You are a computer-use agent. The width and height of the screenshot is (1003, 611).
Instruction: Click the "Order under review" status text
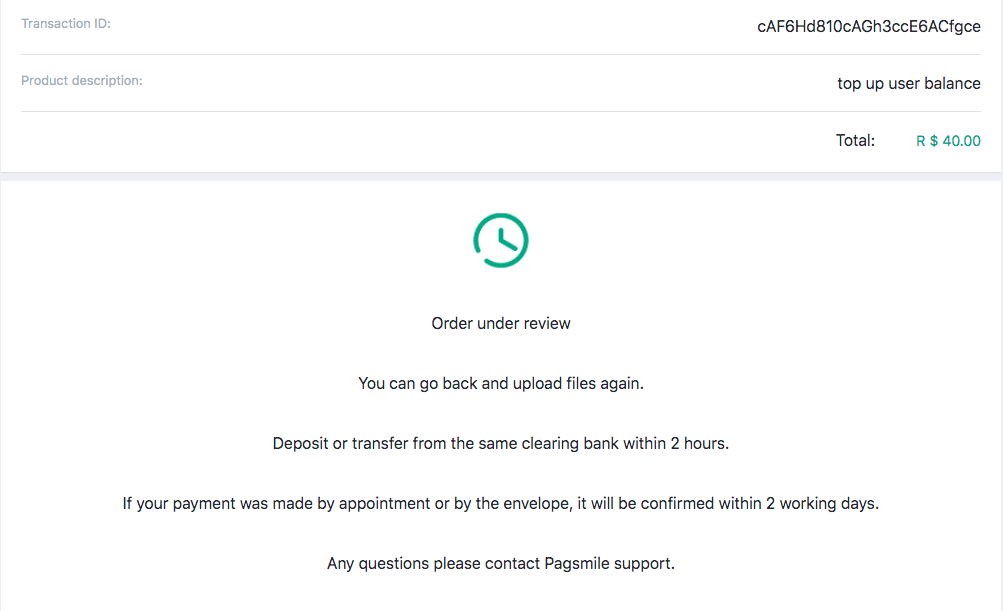click(501, 324)
